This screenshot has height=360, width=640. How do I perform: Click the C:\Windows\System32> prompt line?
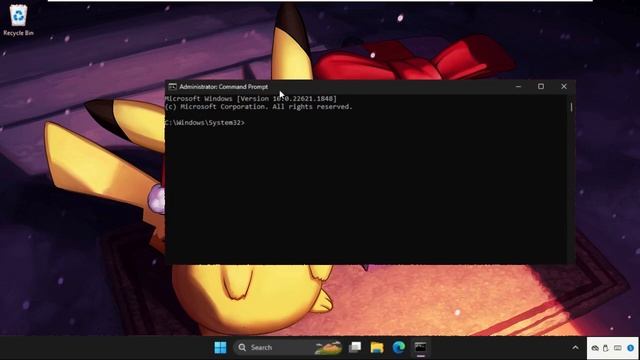(205, 122)
